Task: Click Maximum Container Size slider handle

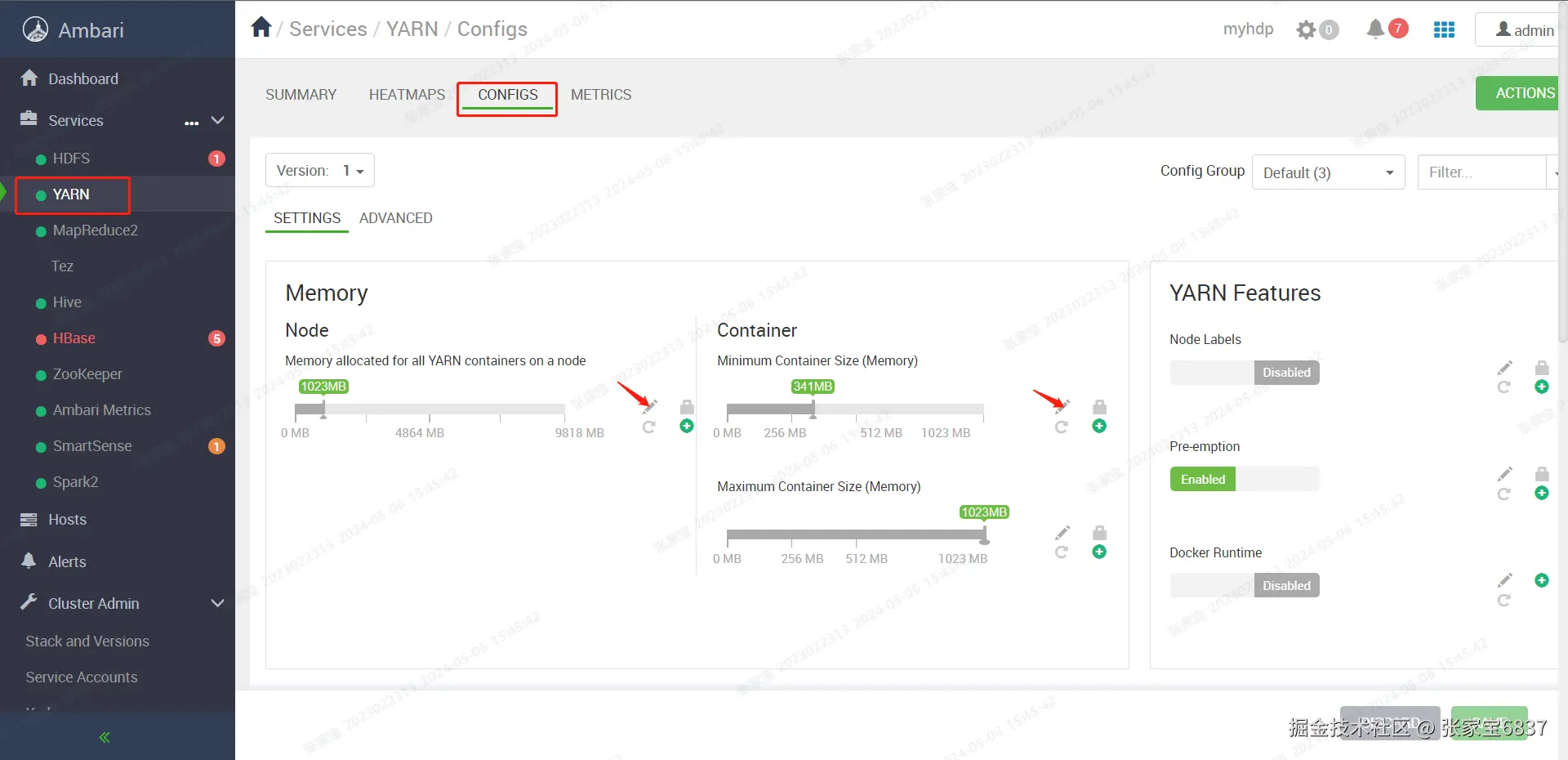Action: click(984, 535)
